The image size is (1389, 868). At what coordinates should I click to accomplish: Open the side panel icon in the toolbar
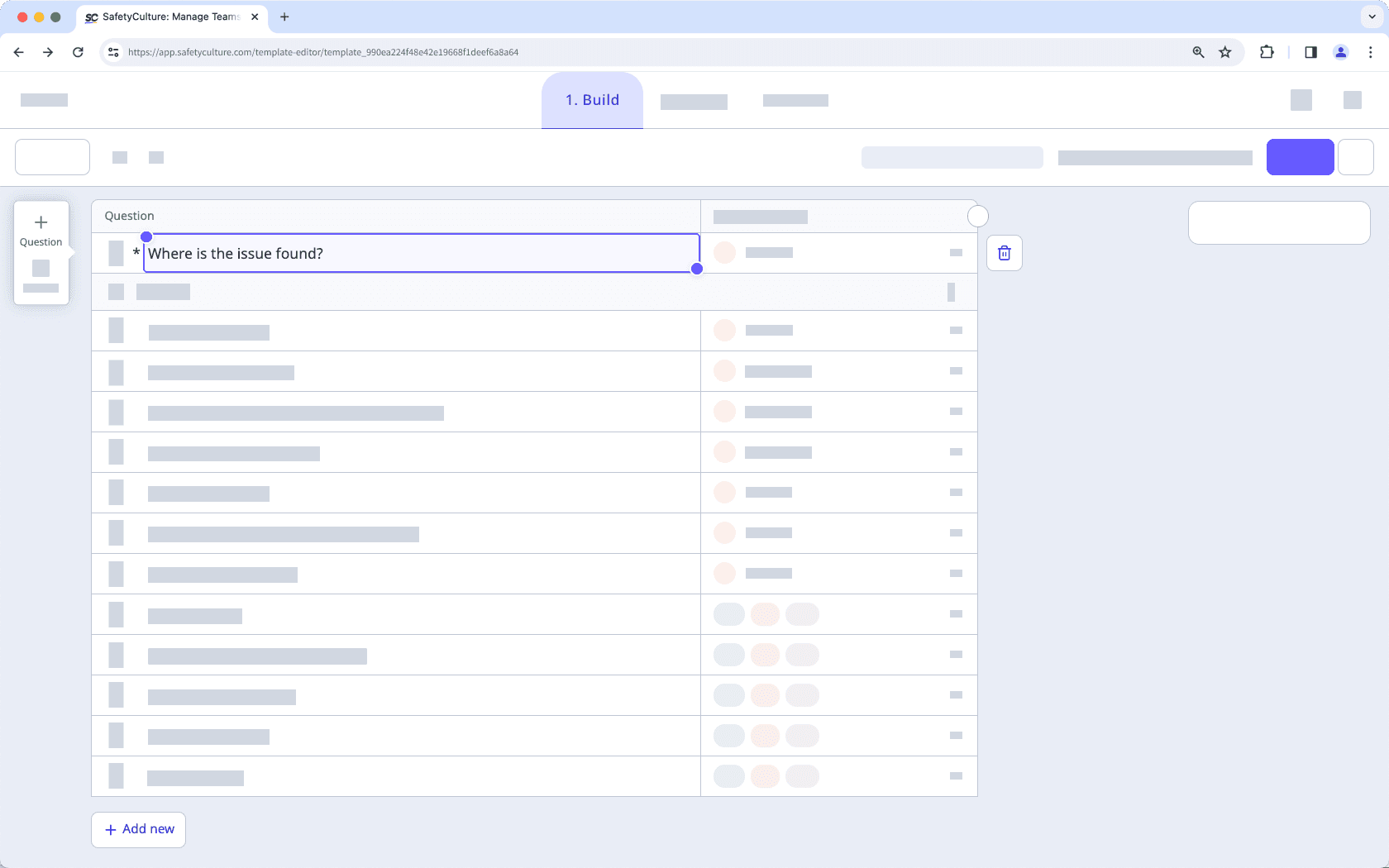click(1310, 52)
